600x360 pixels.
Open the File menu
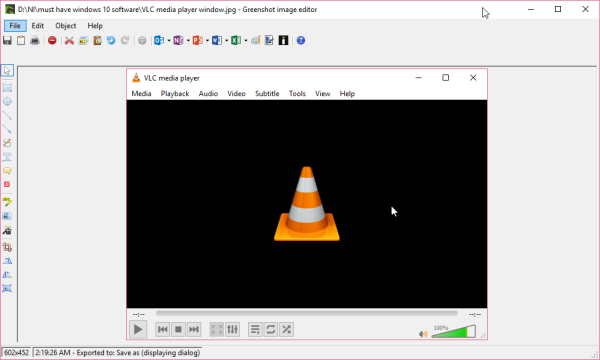tap(15, 26)
